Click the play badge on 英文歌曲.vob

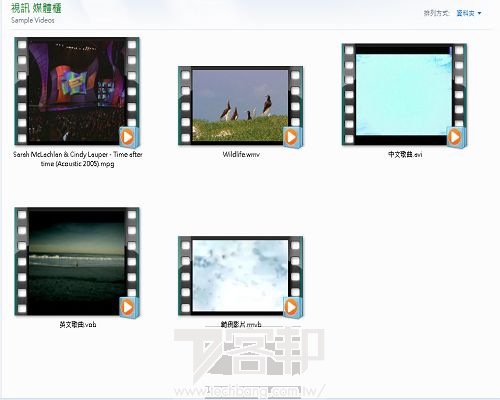point(129,307)
